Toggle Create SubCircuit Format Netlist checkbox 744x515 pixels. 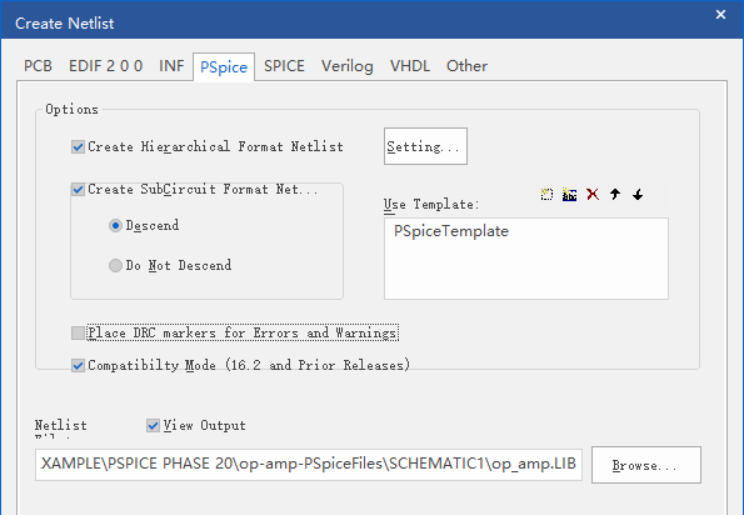point(78,190)
